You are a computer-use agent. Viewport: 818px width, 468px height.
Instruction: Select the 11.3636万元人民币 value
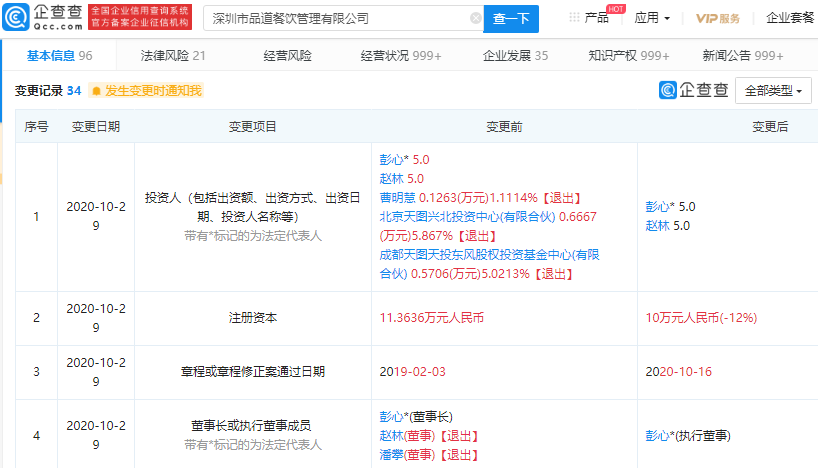tap(431, 318)
